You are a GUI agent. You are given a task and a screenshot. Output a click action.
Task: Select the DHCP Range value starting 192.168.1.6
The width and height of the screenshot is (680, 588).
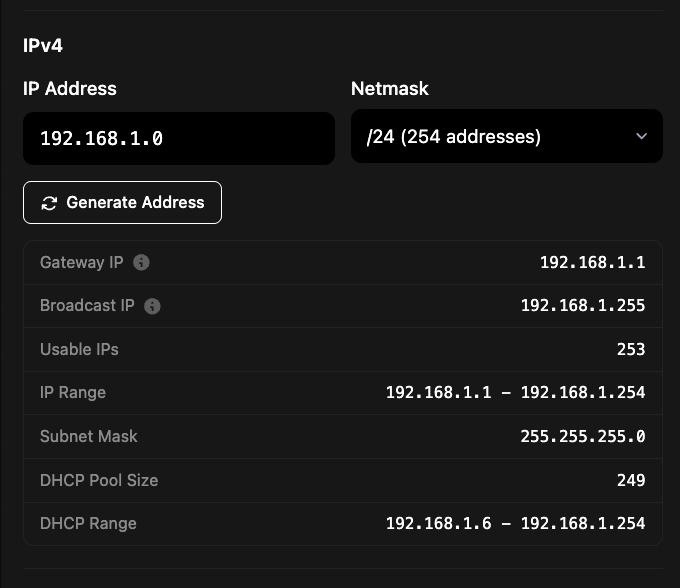[515, 524]
